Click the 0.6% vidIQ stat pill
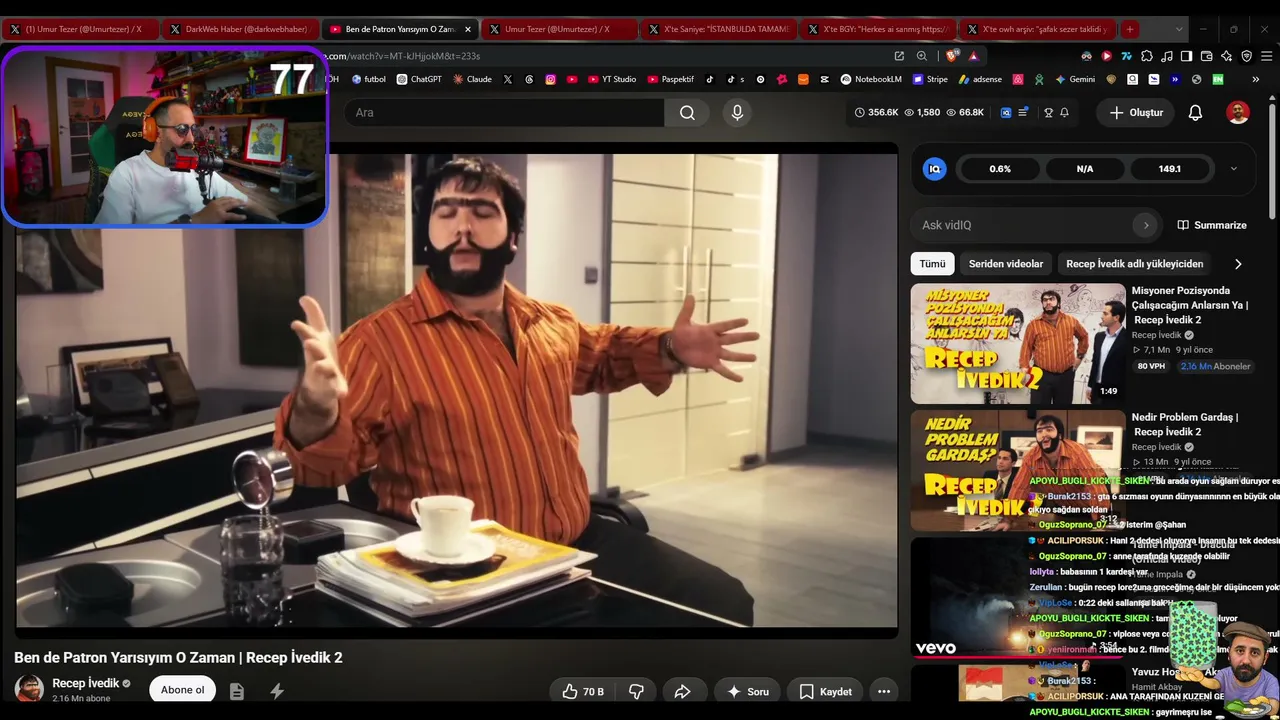 tap(1000, 169)
